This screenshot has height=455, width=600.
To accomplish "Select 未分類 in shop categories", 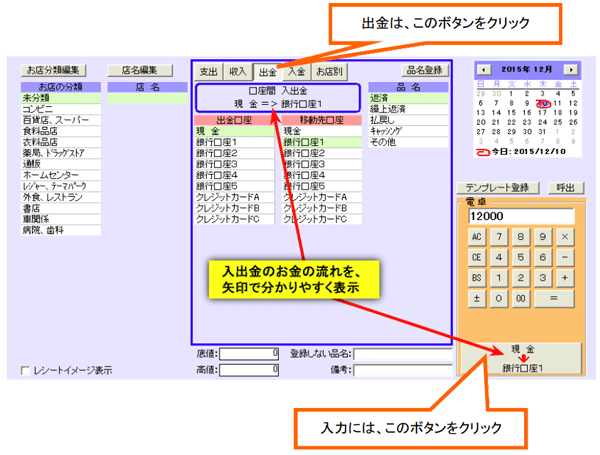I will tap(61, 98).
